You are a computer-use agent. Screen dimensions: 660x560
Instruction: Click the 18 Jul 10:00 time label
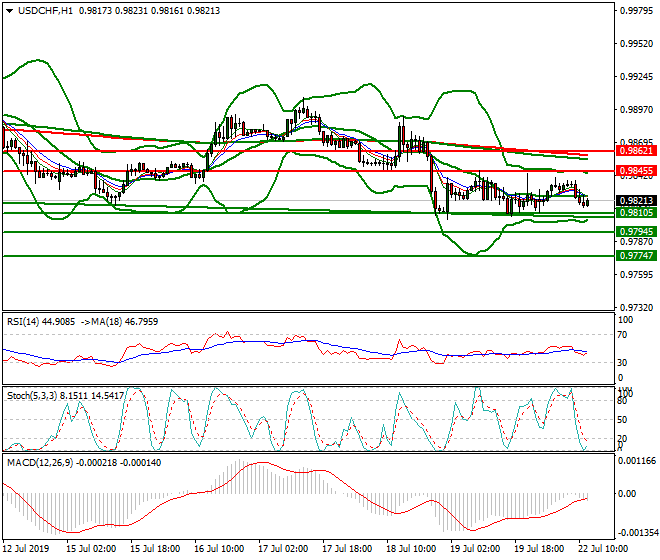[x=411, y=549]
